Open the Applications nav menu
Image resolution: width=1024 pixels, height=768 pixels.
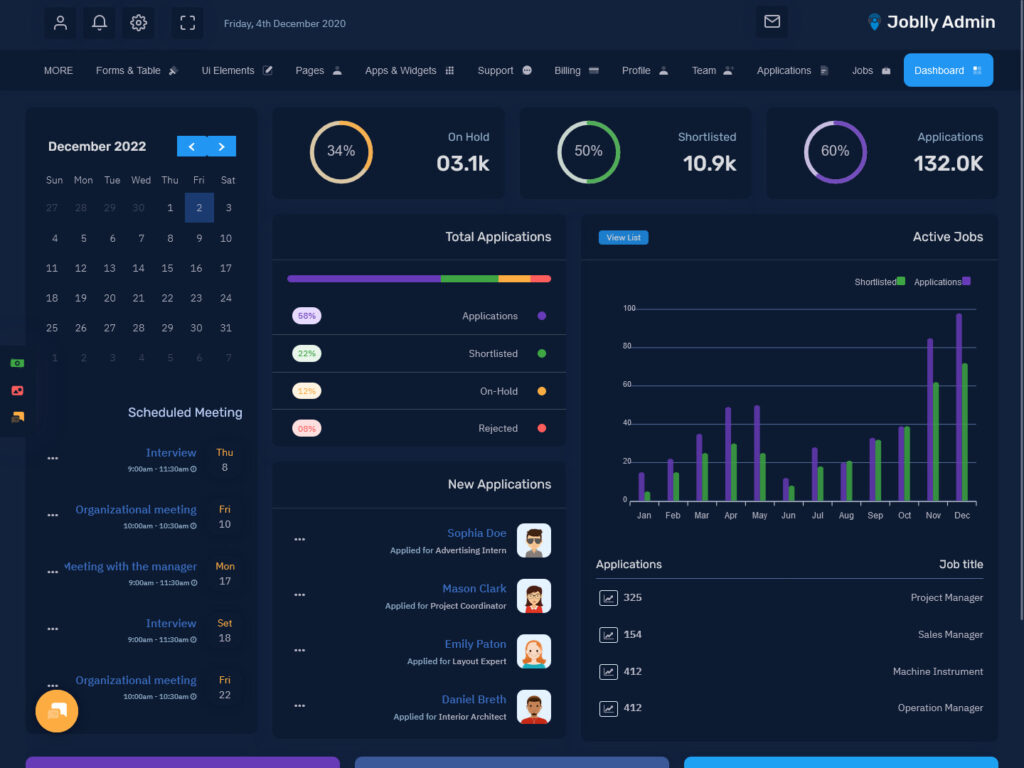pos(793,71)
